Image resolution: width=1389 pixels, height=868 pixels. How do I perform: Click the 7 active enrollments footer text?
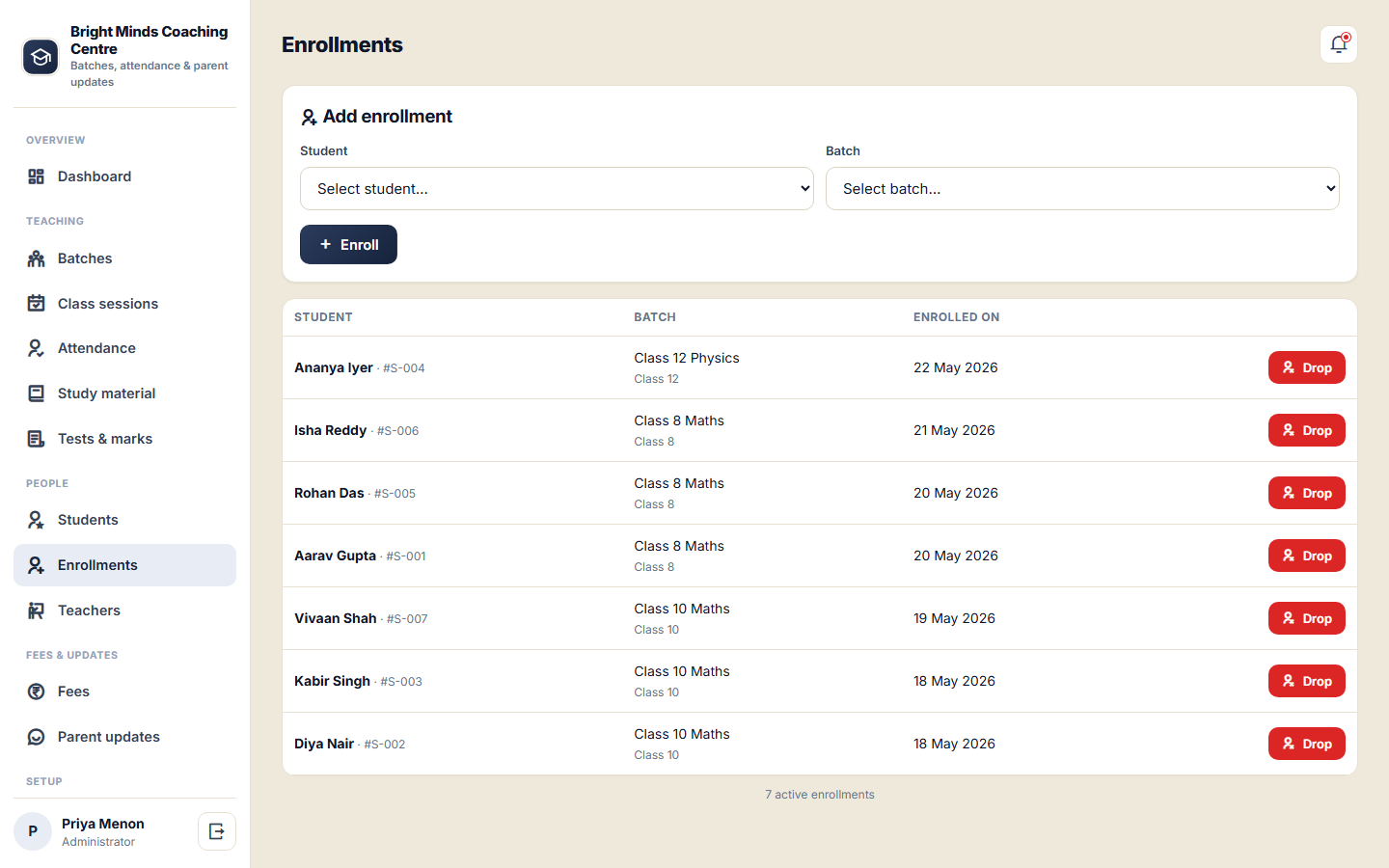(x=820, y=795)
